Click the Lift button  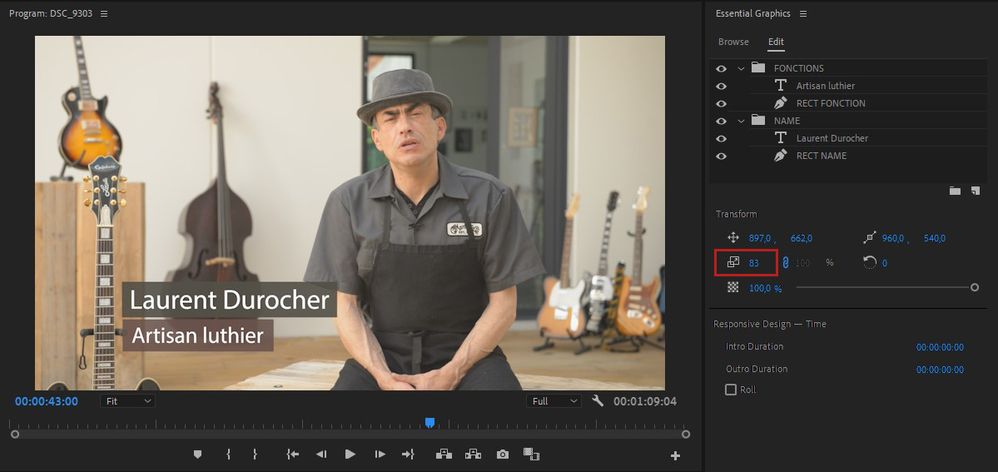[444, 454]
